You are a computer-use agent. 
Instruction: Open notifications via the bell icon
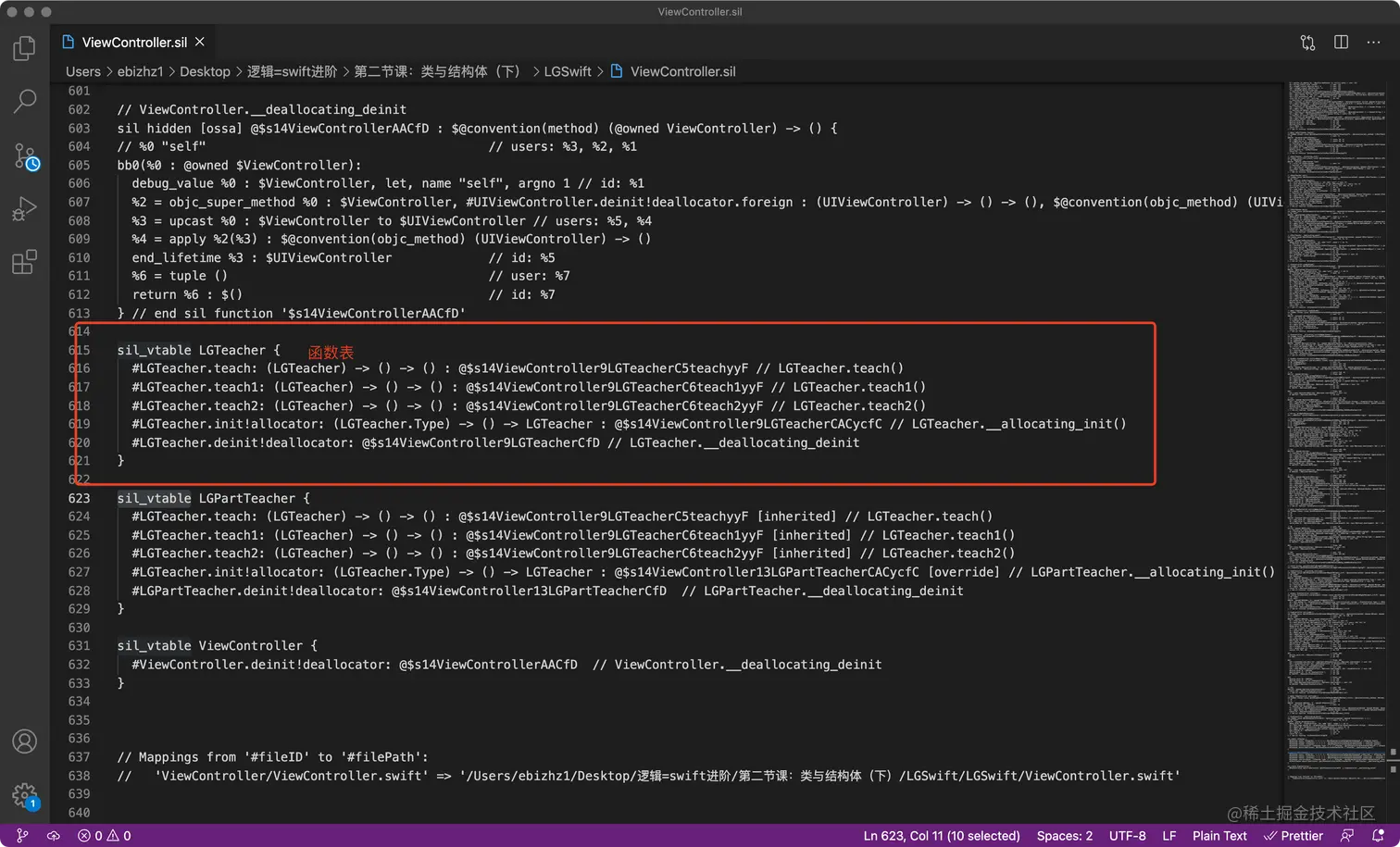(1378, 836)
